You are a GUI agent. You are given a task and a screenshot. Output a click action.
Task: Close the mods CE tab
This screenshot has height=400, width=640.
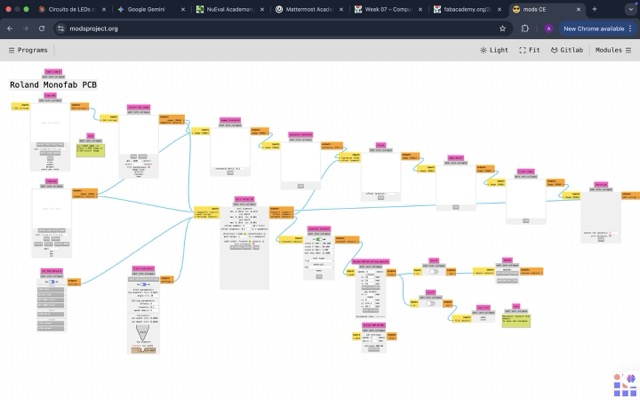pos(578,9)
